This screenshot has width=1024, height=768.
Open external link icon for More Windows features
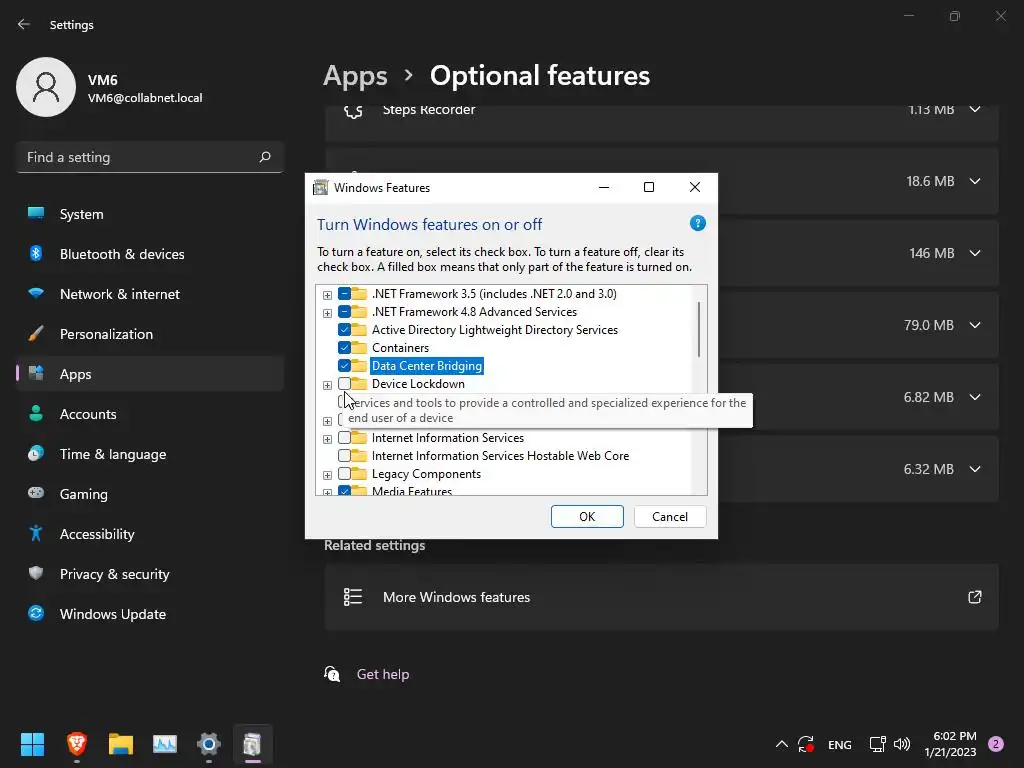point(974,597)
